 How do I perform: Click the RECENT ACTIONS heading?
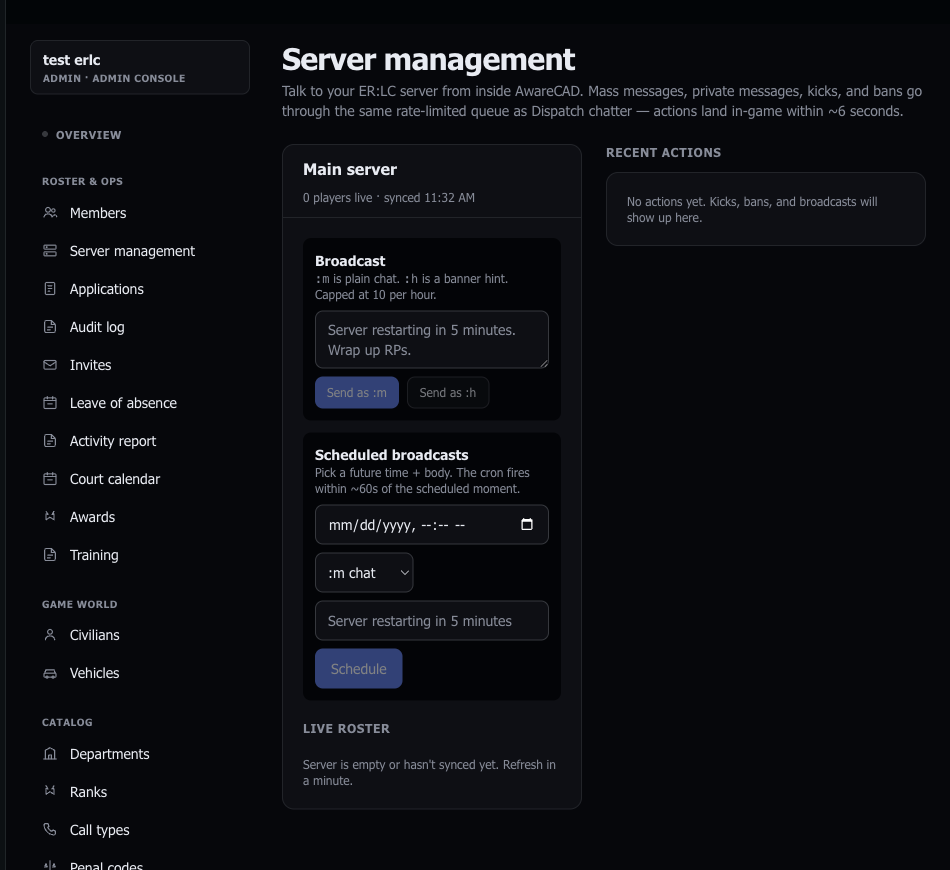(x=663, y=153)
